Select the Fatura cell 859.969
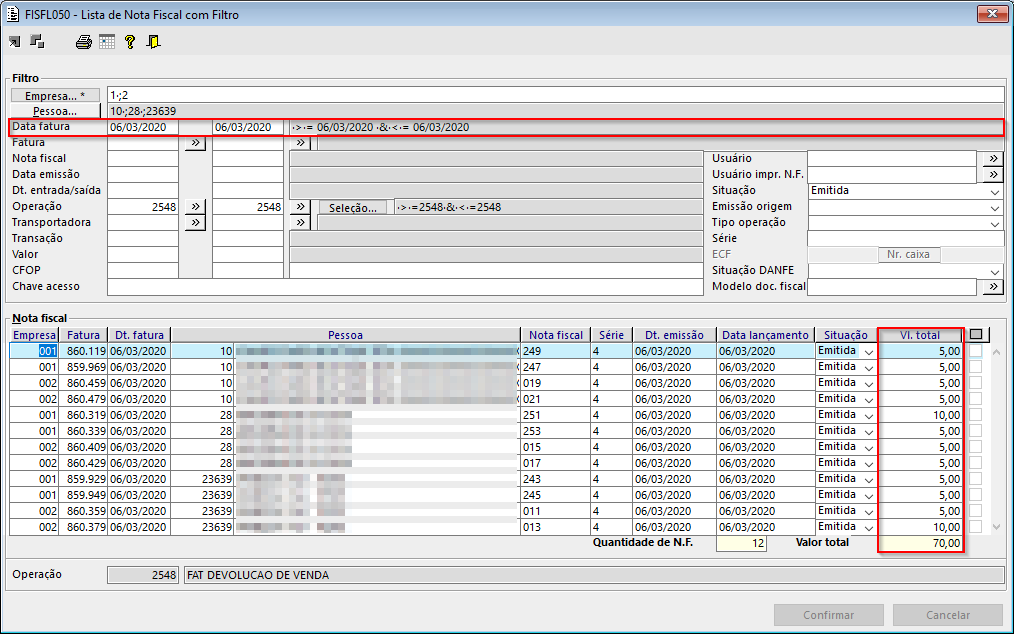Image resolution: width=1014 pixels, height=634 pixels. 83,367
